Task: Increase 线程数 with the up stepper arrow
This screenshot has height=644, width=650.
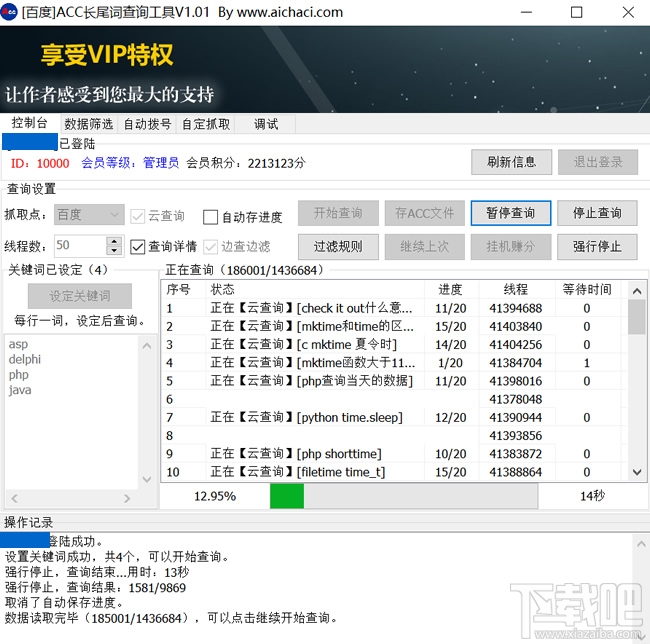Action: (x=114, y=240)
